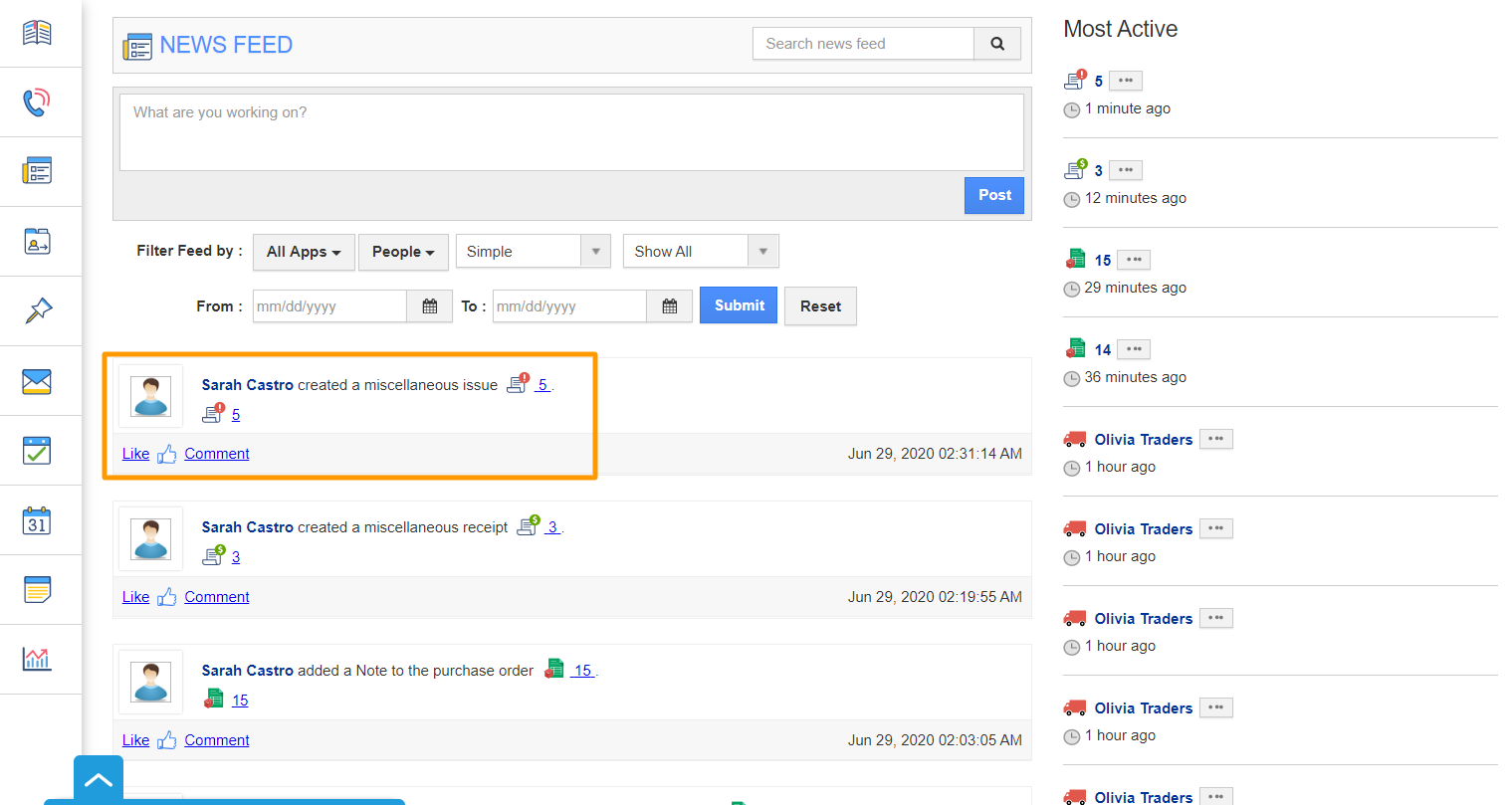
Task: Like the miscellaneous receipt post
Action: [x=136, y=597]
